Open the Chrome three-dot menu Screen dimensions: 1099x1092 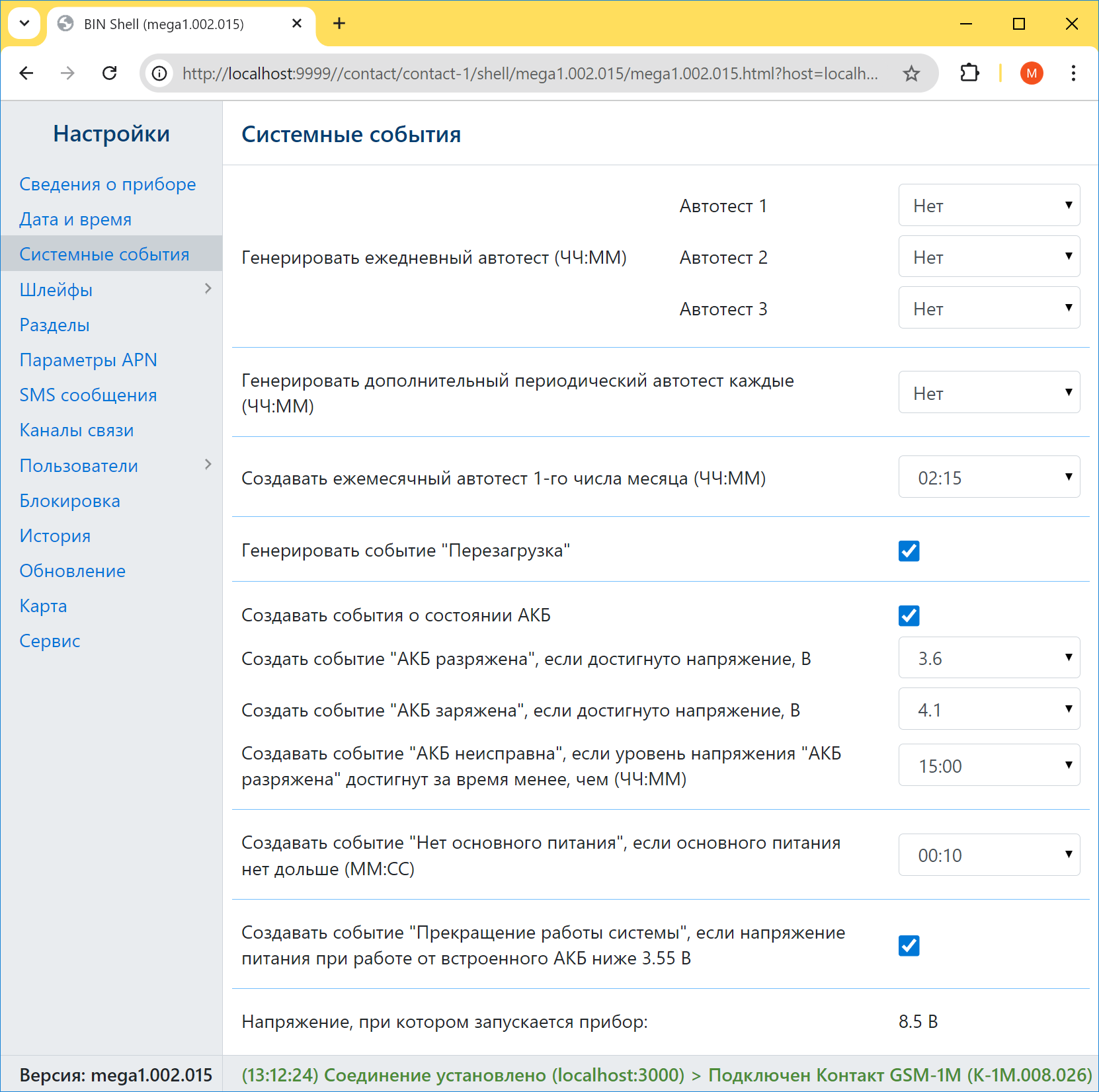(x=1073, y=73)
